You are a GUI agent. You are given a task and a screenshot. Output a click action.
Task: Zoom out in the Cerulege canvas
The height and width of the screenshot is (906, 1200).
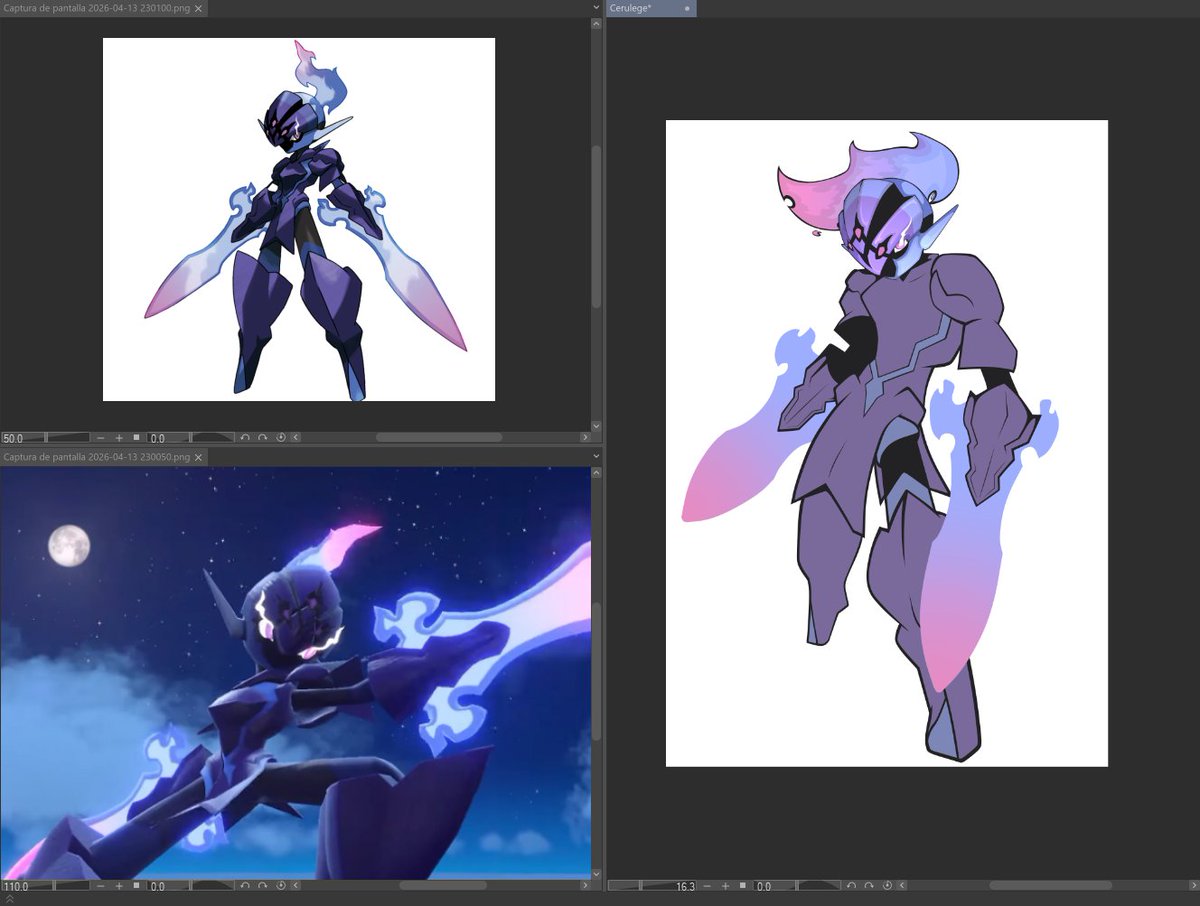click(707, 886)
